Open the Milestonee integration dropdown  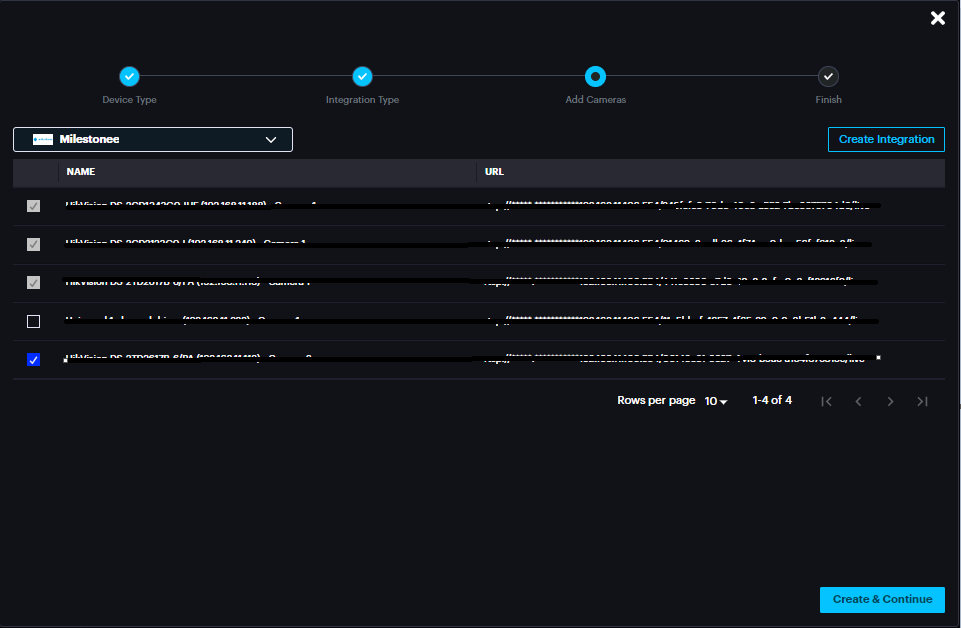point(153,140)
